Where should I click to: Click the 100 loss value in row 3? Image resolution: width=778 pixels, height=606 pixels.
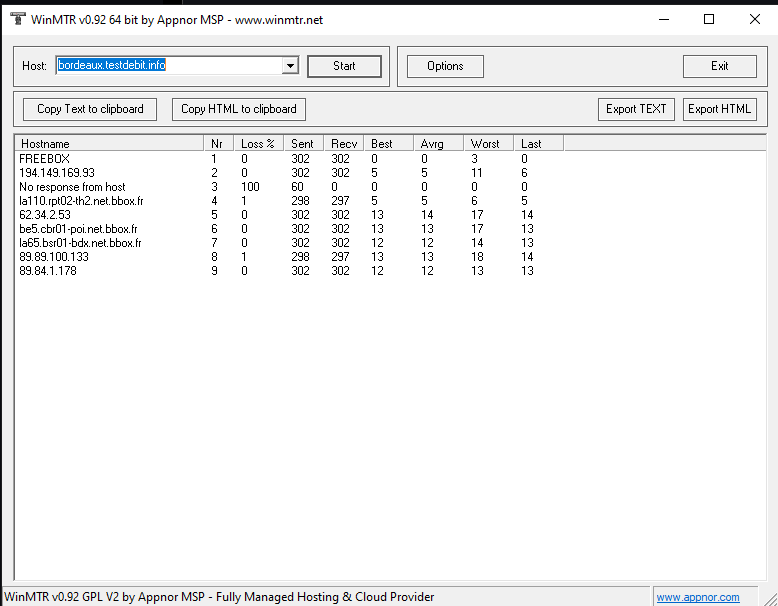pos(250,187)
